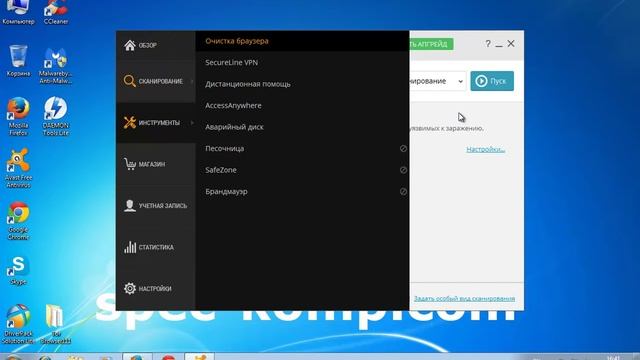Click the green Апгрейд button
The height and width of the screenshot is (360, 640).
[431, 44]
